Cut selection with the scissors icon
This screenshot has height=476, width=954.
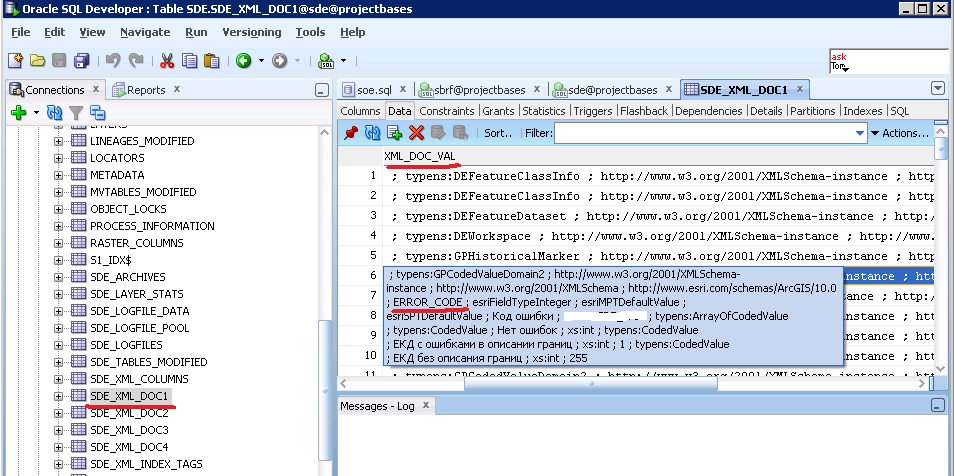pyautogui.click(x=167, y=60)
